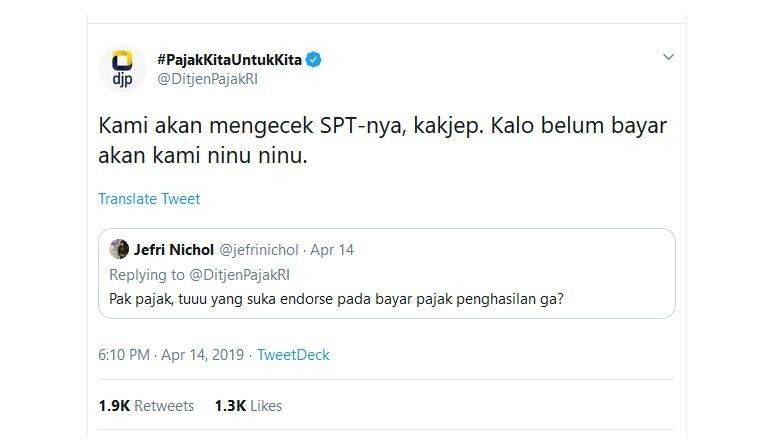
Task: Click the Likes label text
Action: [x=266, y=406]
